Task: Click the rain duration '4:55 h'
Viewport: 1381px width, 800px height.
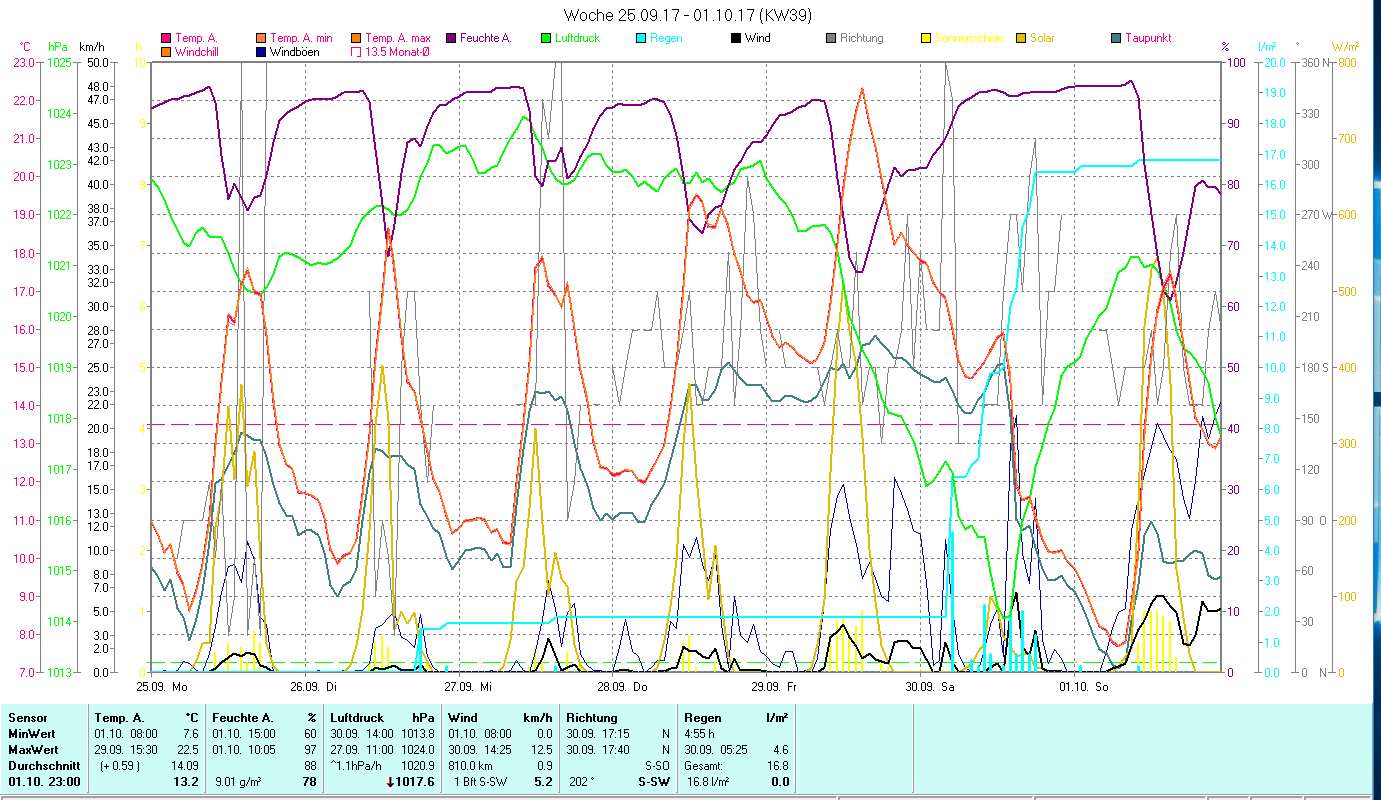Action: (699, 734)
